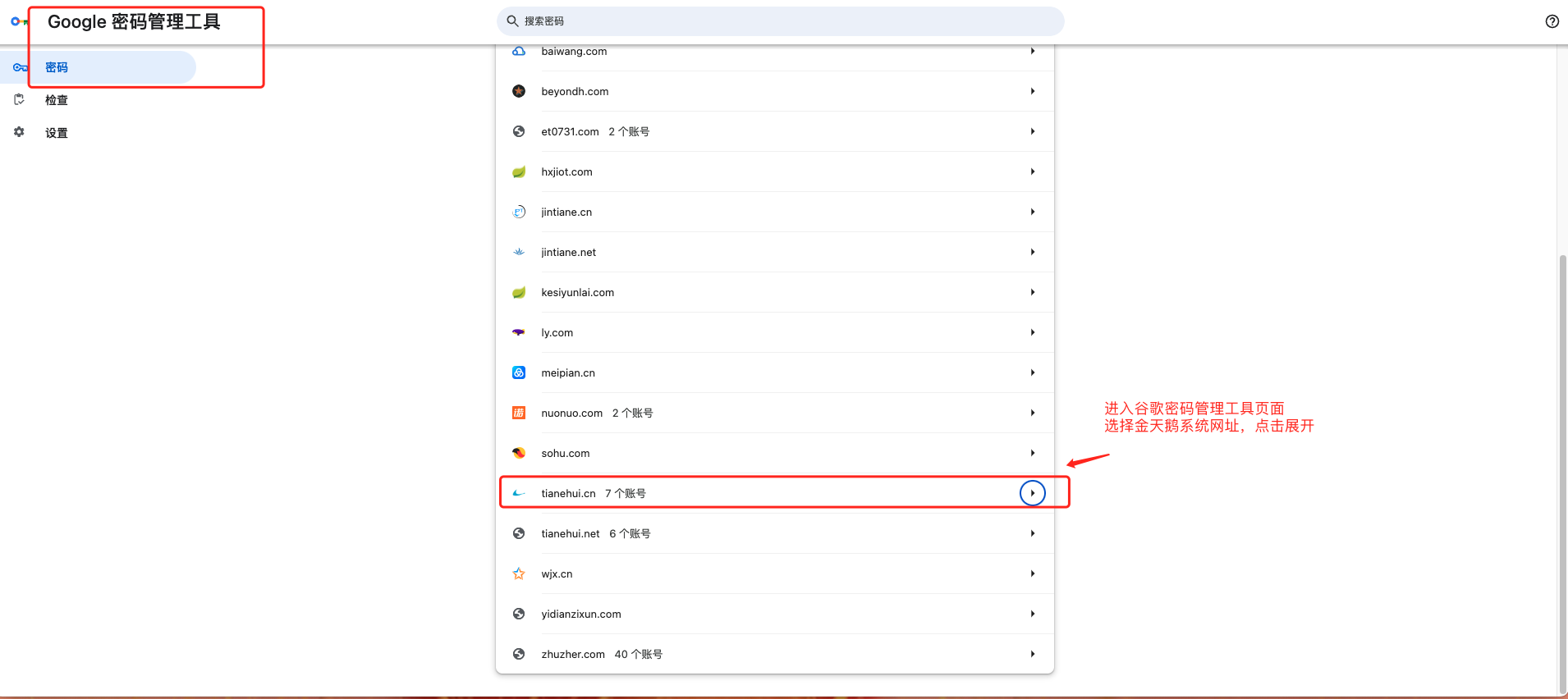
Task: Open the yidianzixun.com password entry
Action: [x=775, y=614]
